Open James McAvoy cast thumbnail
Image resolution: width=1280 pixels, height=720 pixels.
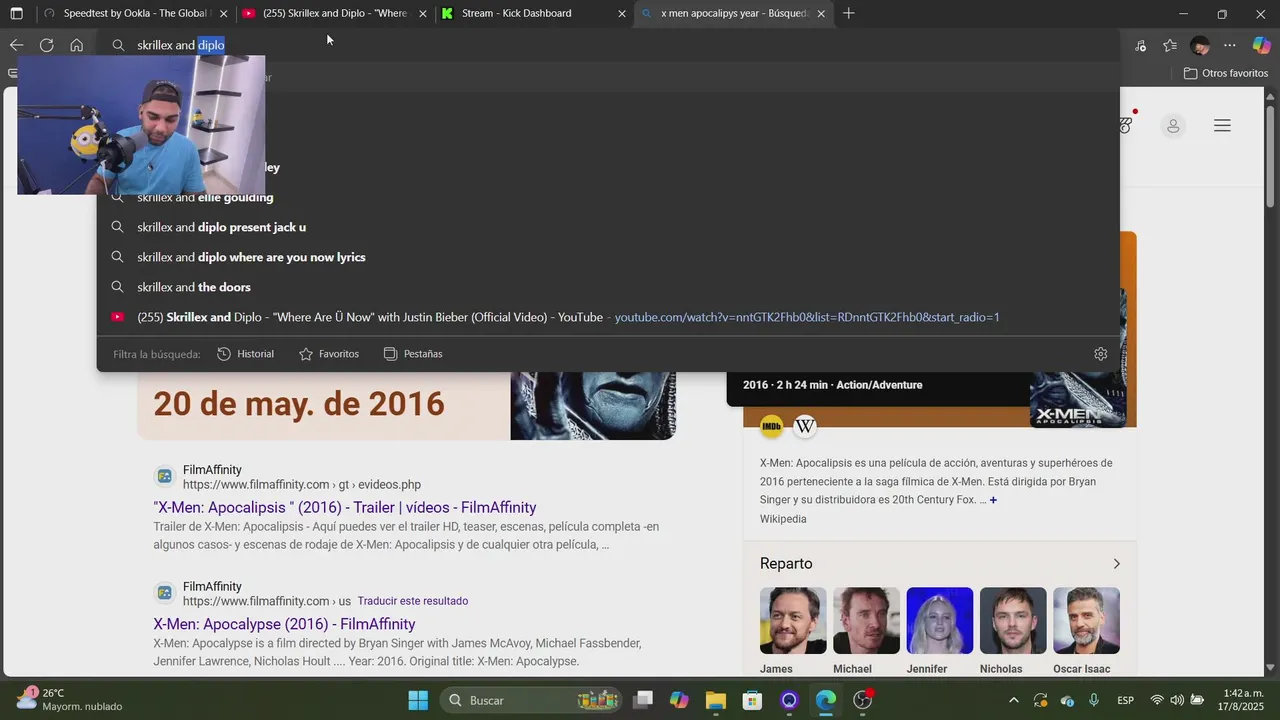coord(793,621)
